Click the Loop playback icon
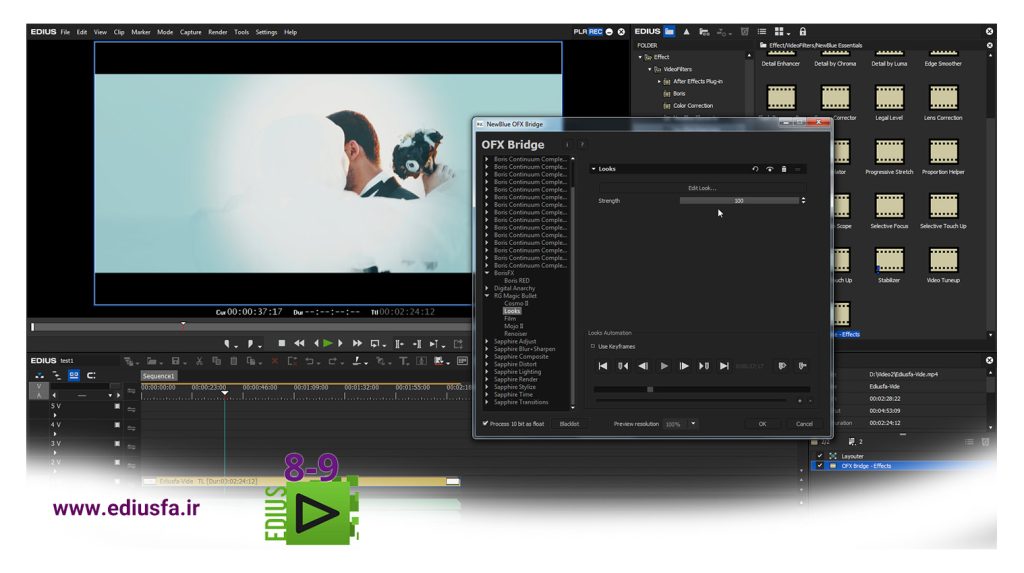Viewport: 1024px width, 573px height. click(x=375, y=344)
